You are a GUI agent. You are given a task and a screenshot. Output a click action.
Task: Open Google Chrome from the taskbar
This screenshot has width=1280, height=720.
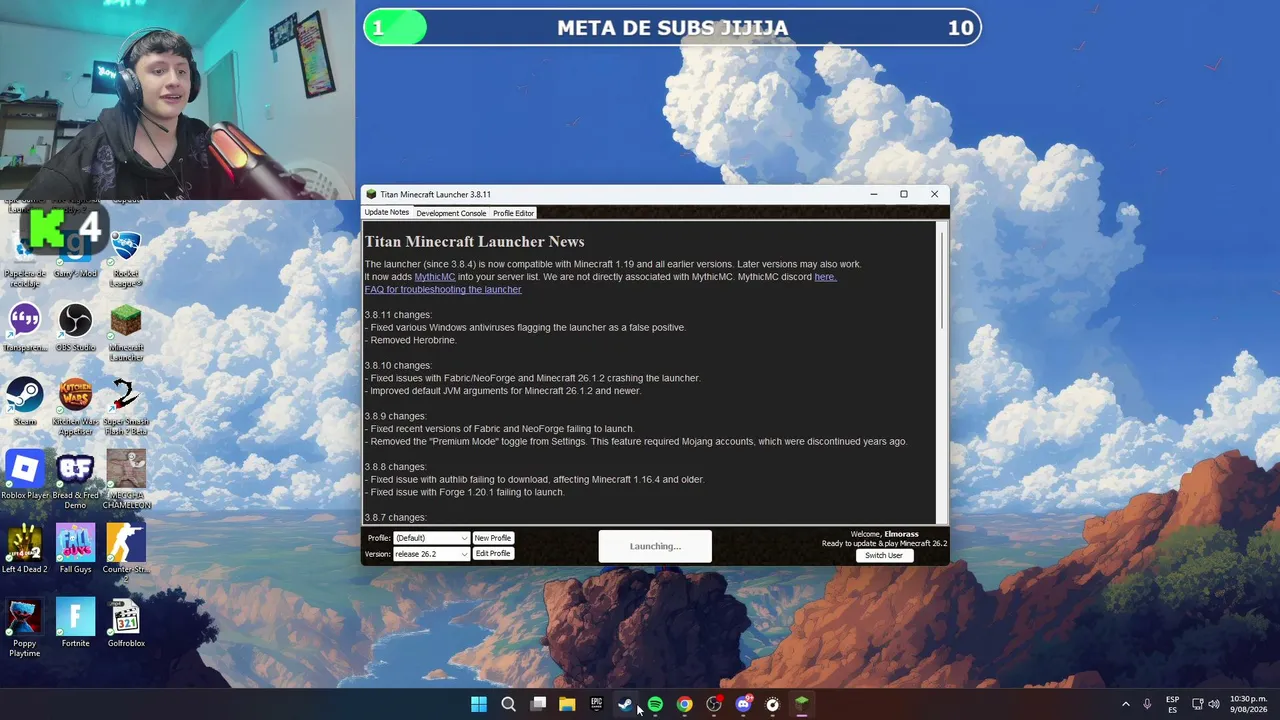(x=684, y=704)
